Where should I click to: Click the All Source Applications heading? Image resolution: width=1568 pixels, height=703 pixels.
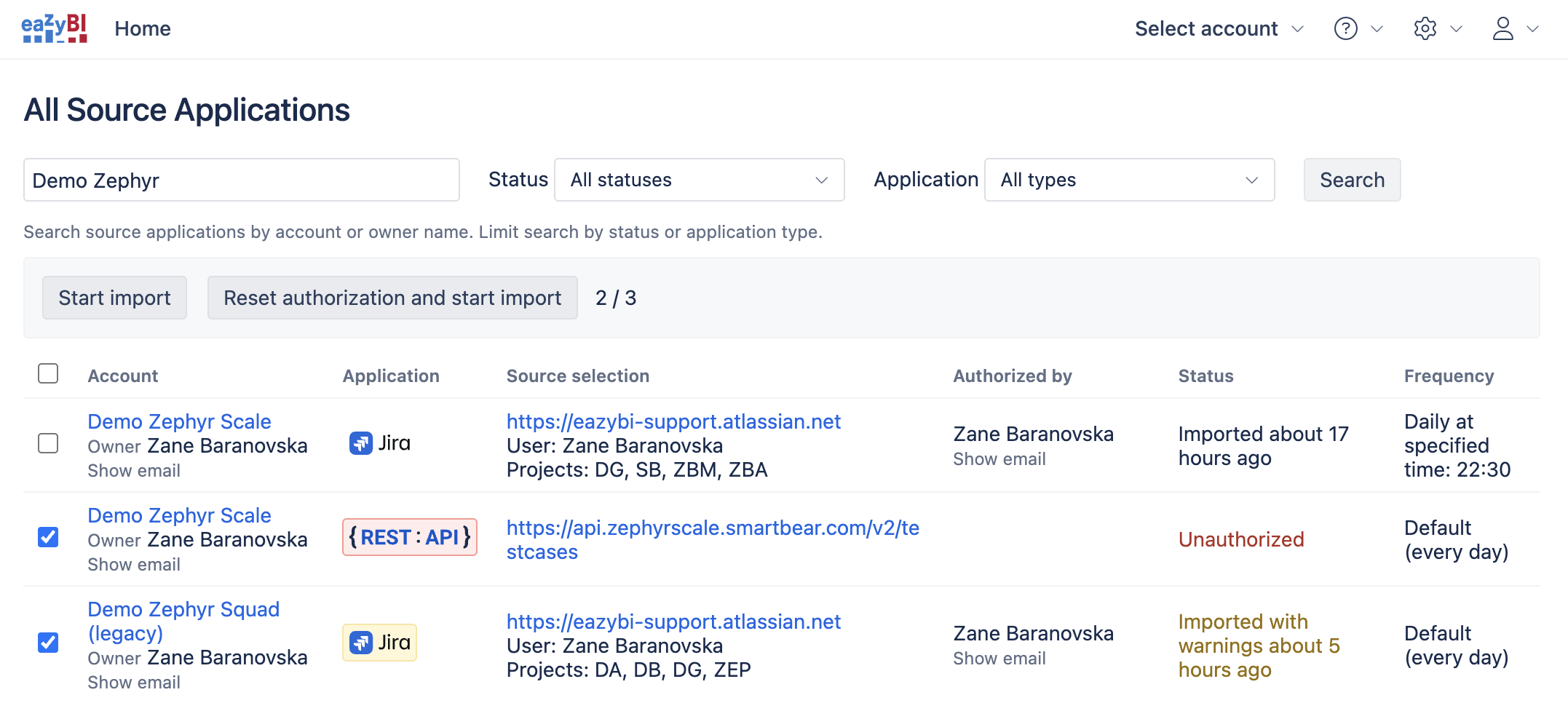click(187, 110)
